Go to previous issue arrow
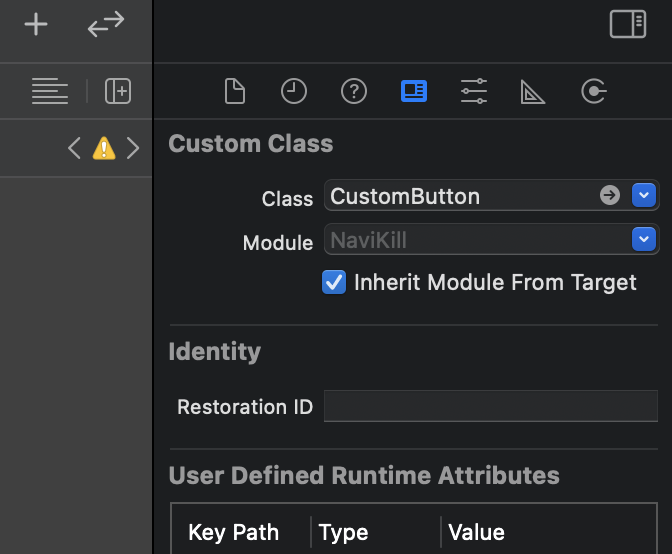The height and width of the screenshot is (554, 672). click(74, 149)
